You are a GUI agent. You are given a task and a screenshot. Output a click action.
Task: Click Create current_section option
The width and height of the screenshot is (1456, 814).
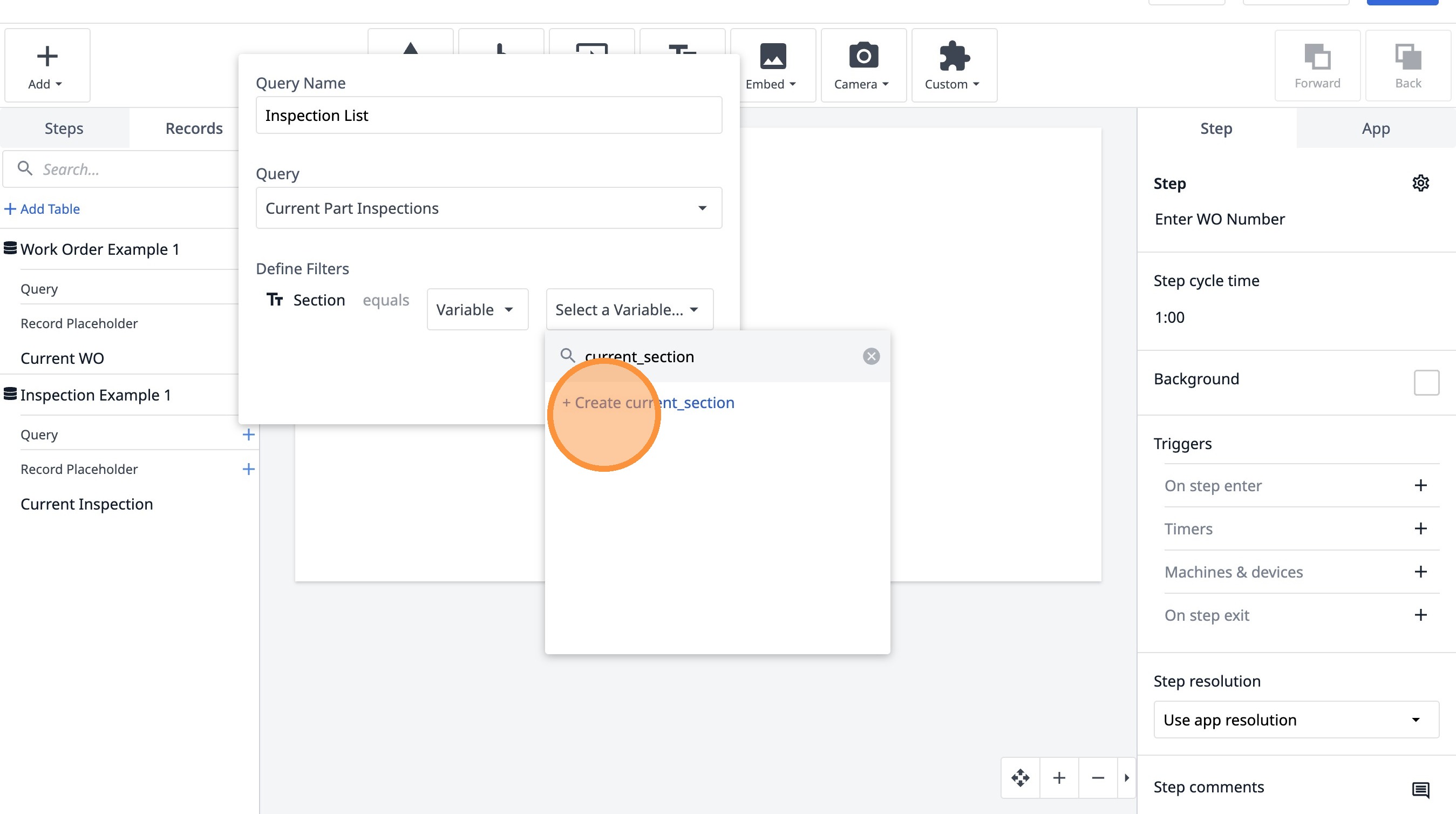[649, 403]
